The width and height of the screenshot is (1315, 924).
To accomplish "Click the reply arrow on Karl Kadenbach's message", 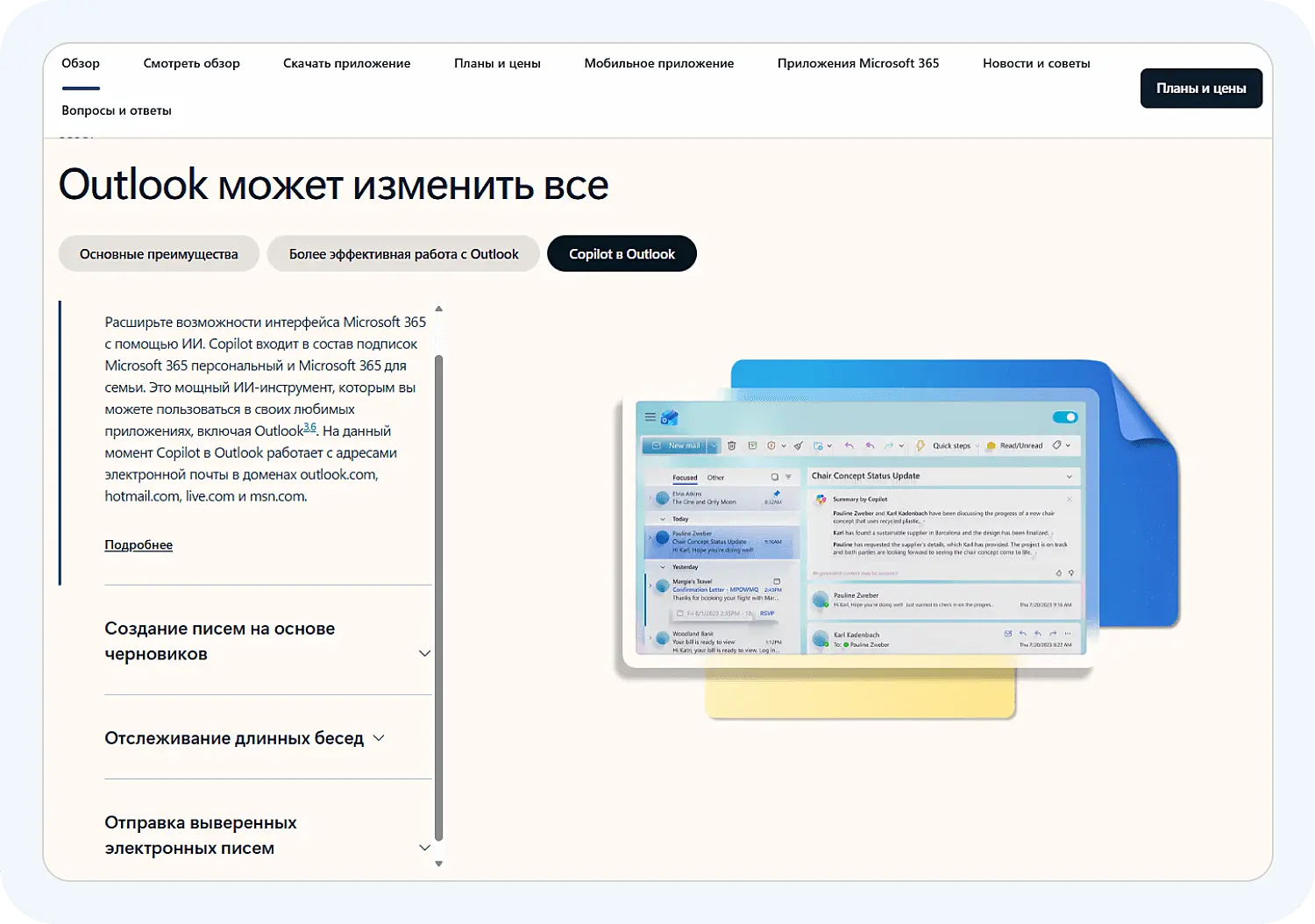I will (1023, 633).
